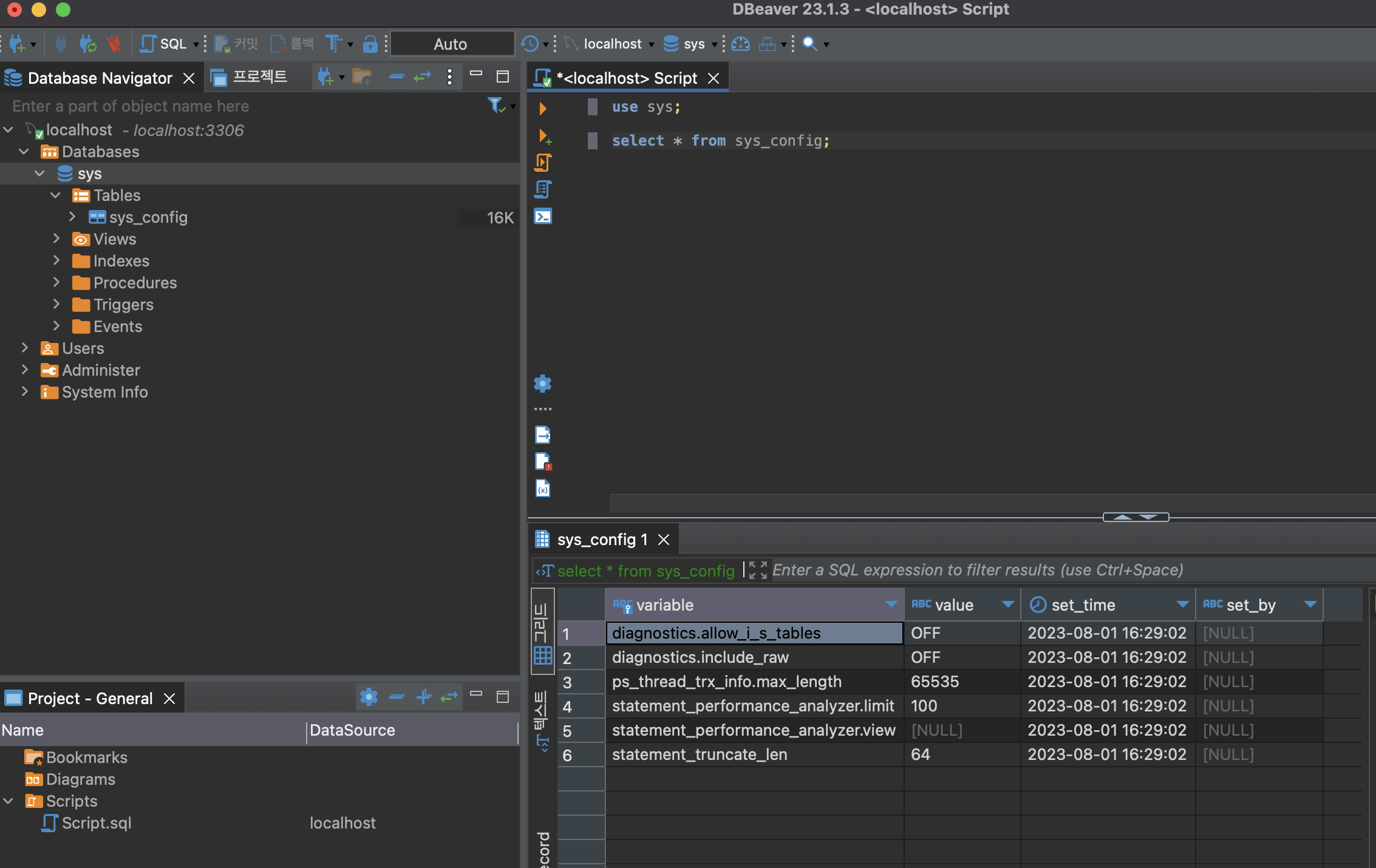This screenshot has height=868, width=1376.
Task: Click the Auto commit mode field
Action: pyautogui.click(x=451, y=44)
